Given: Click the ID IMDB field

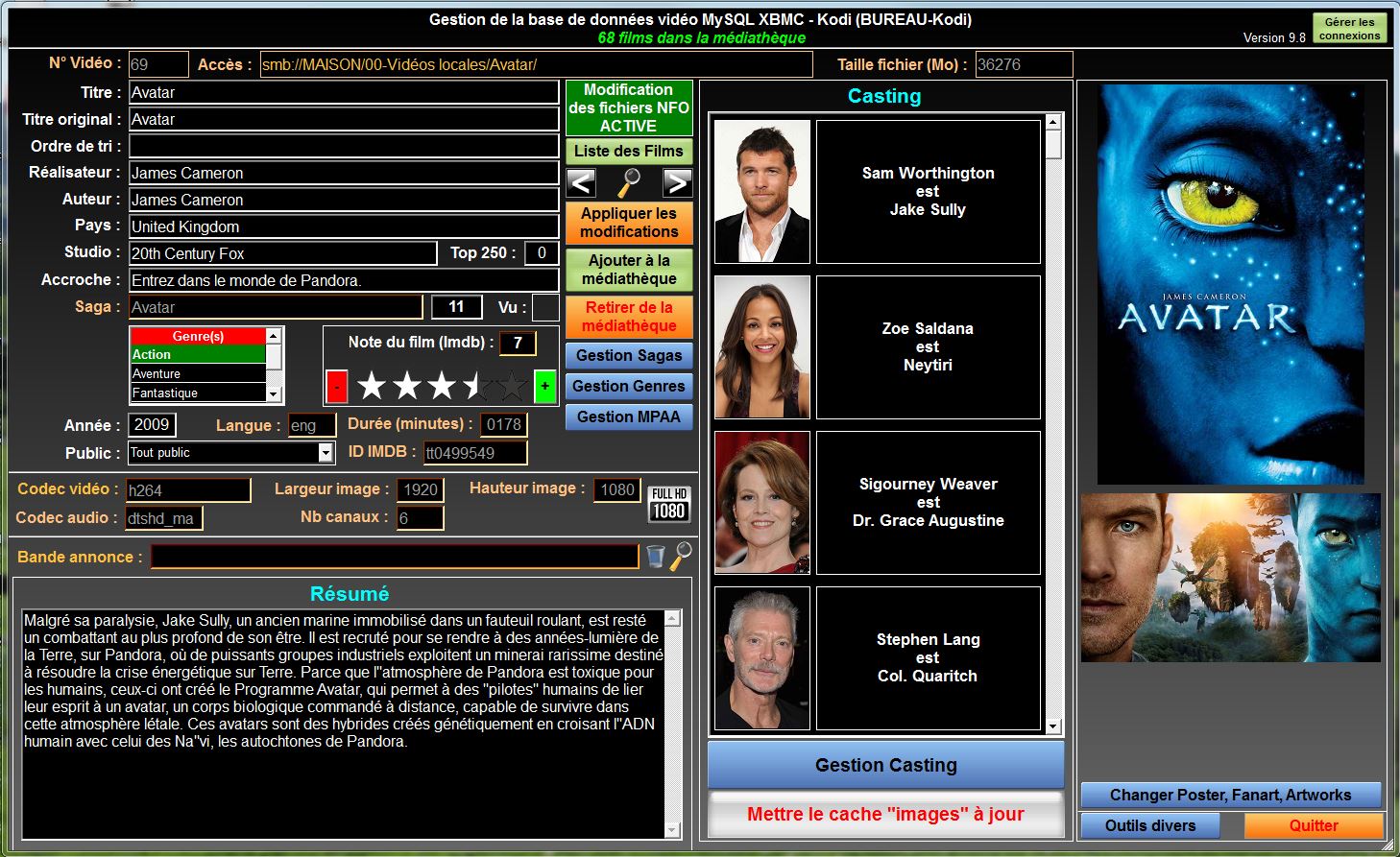Looking at the screenshot, I should pos(475,452).
